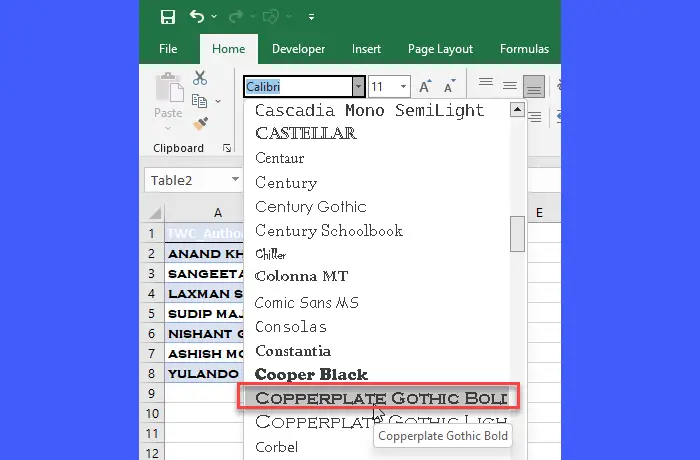700x460 pixels.
Task: Toggle the Bottom Align icon
Action: (534, 86)
